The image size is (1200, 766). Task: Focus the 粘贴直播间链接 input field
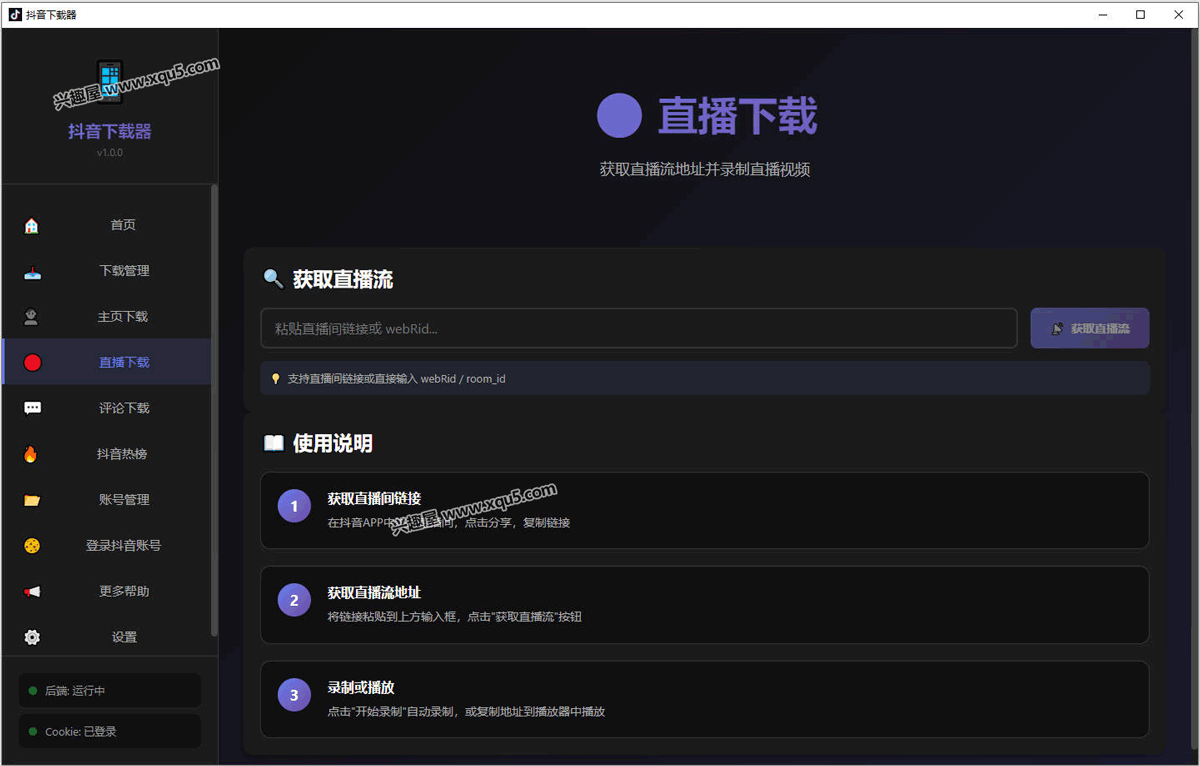click(x=638, y=328)
